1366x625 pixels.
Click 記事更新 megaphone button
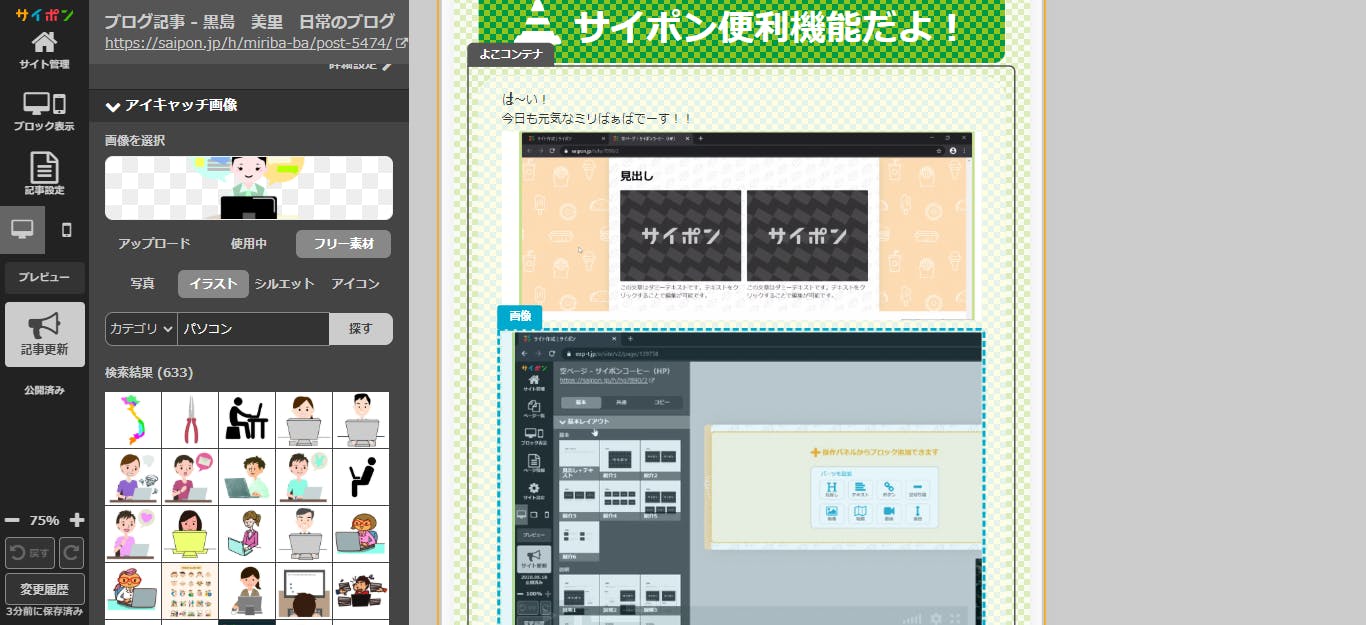click(x=44, y=334)
